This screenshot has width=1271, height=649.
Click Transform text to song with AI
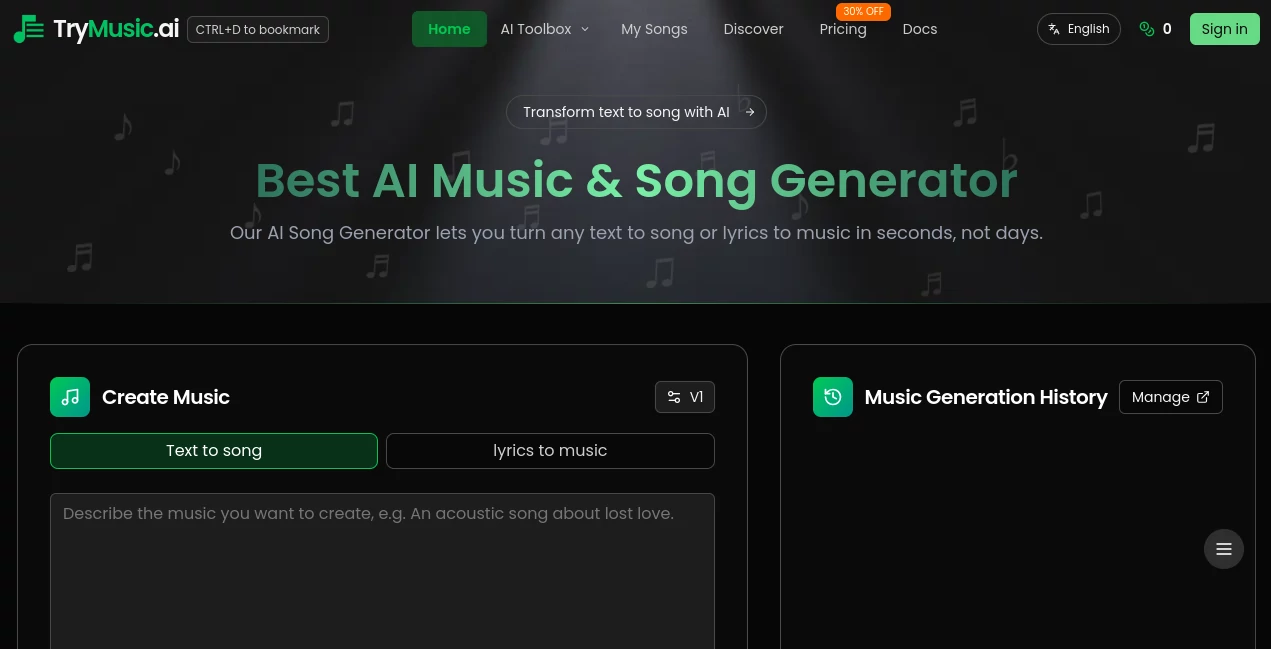636,112
